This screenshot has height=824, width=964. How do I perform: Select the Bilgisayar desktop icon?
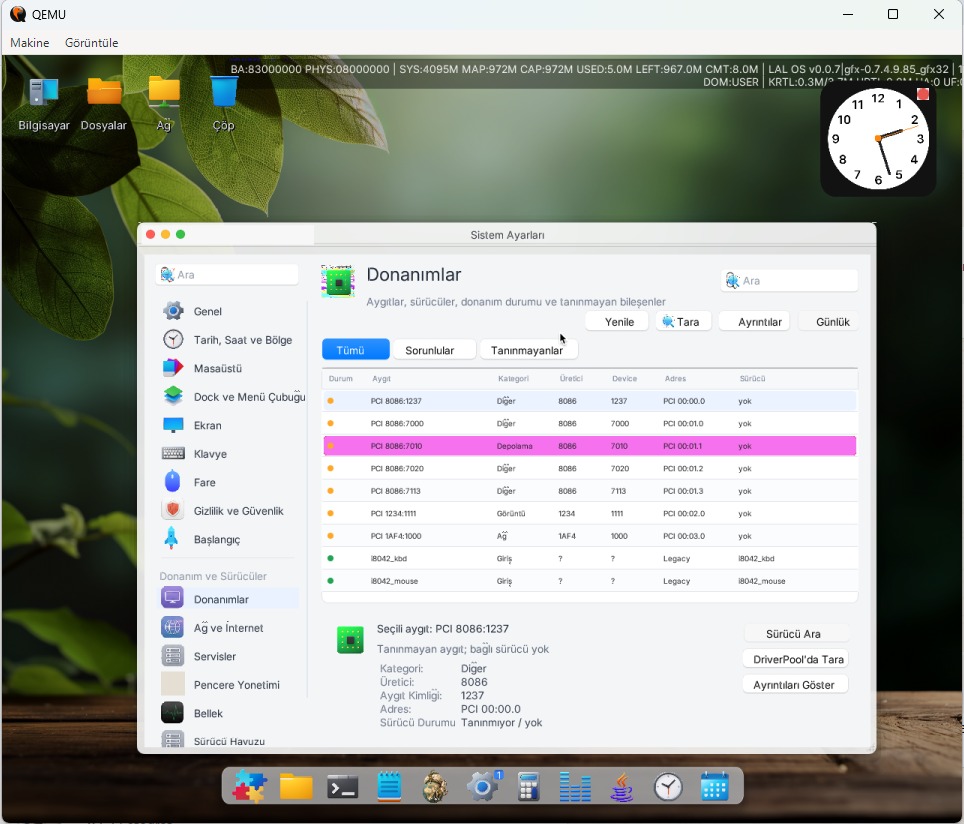pos(44,104)
